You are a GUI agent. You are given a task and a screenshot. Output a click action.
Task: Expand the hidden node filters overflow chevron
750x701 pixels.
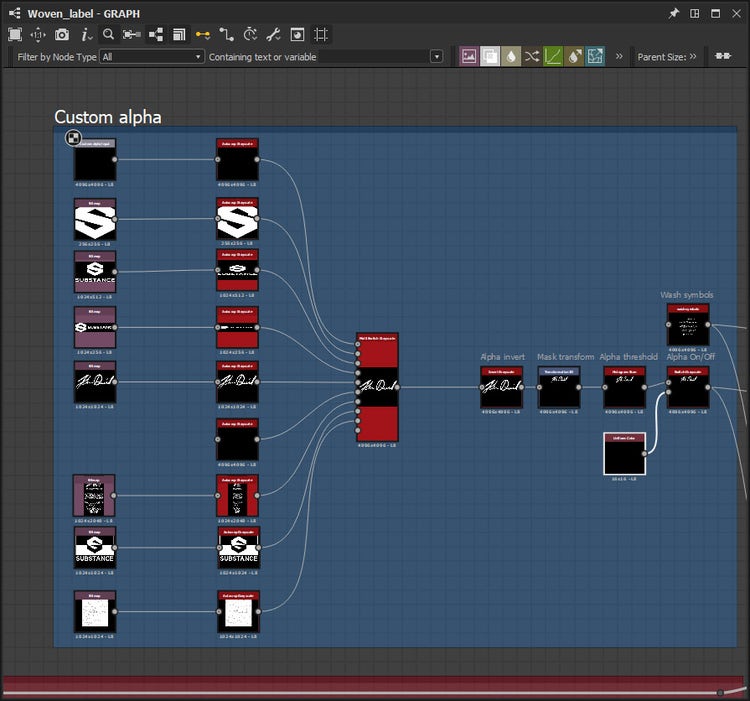tap(619, 57)
